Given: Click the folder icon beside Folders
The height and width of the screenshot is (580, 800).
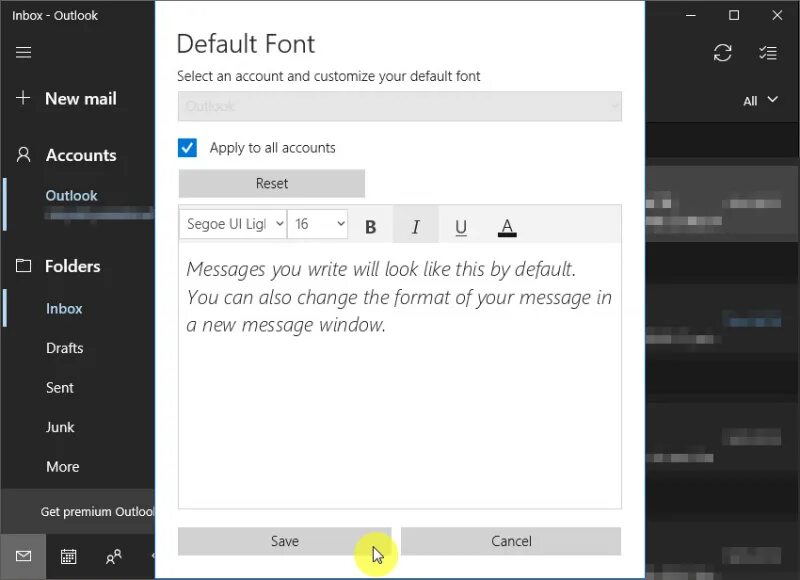Looking at the screenshot, I should pyautogui.click(x=23, y=265).
